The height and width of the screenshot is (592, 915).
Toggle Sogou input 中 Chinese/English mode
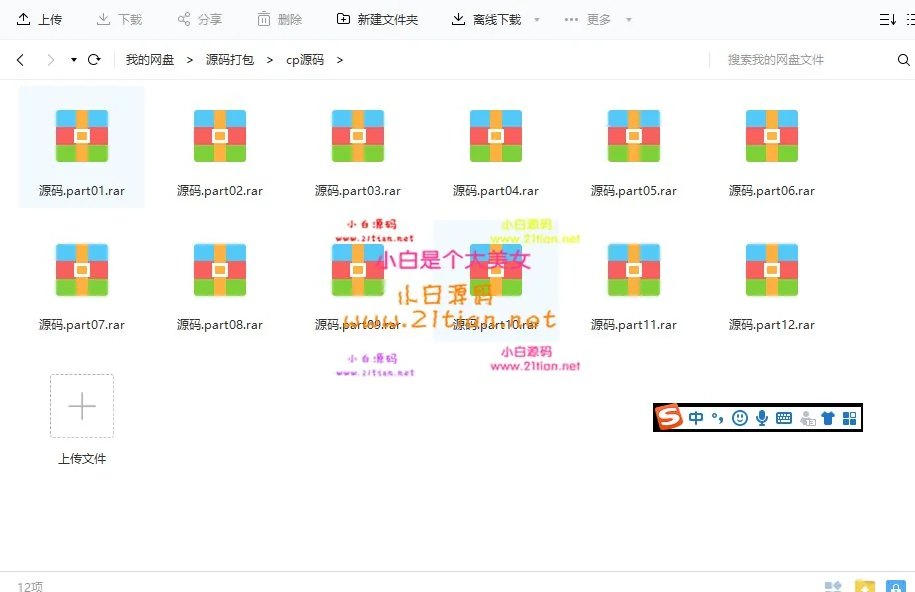click(696, 418)
